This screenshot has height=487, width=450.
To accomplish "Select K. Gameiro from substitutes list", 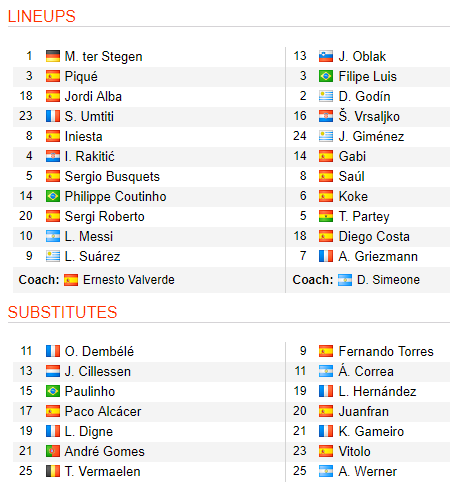I will coord(371,431).
